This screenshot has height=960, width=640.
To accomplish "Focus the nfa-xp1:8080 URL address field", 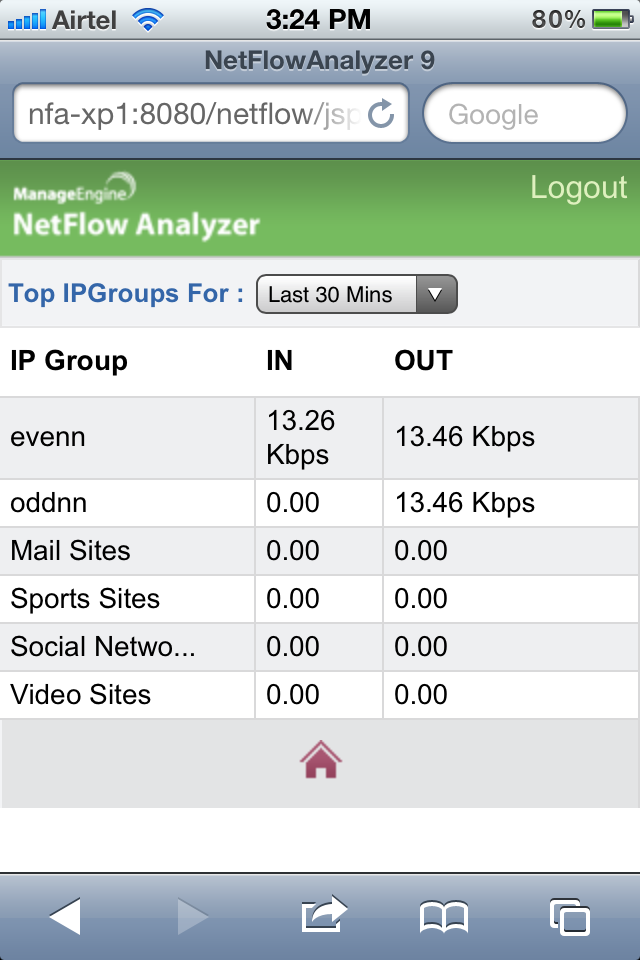I will click(x=211, y=114).
